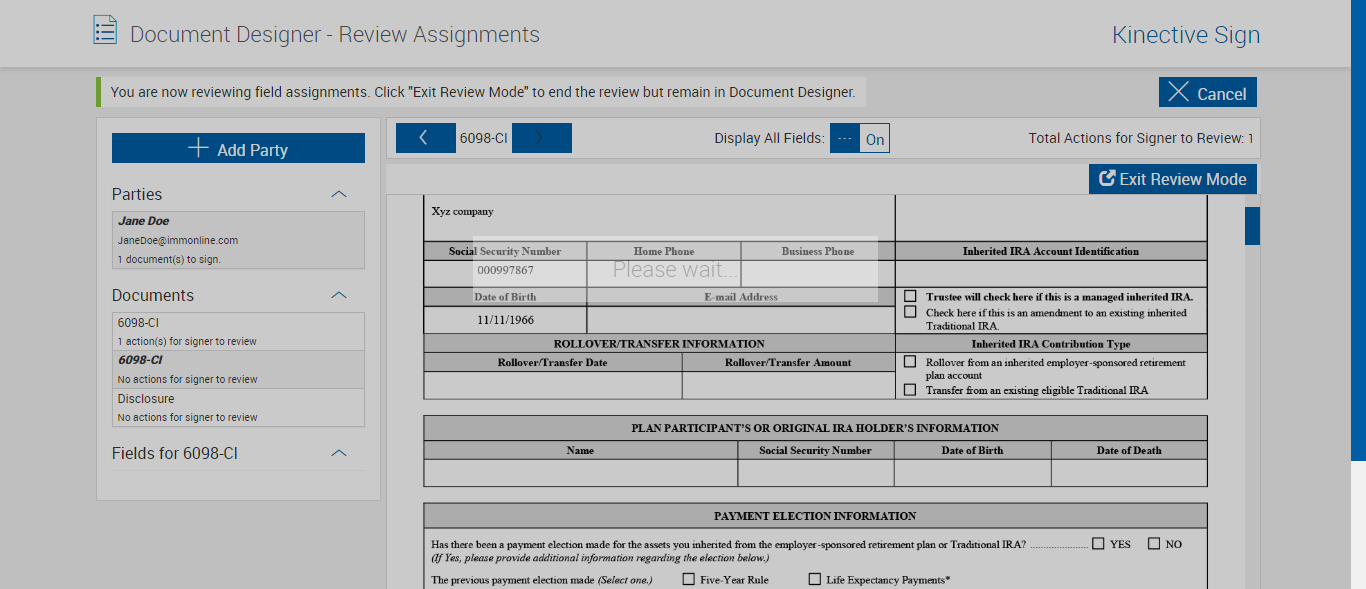Go to next document with right arrow

(541, 138)
